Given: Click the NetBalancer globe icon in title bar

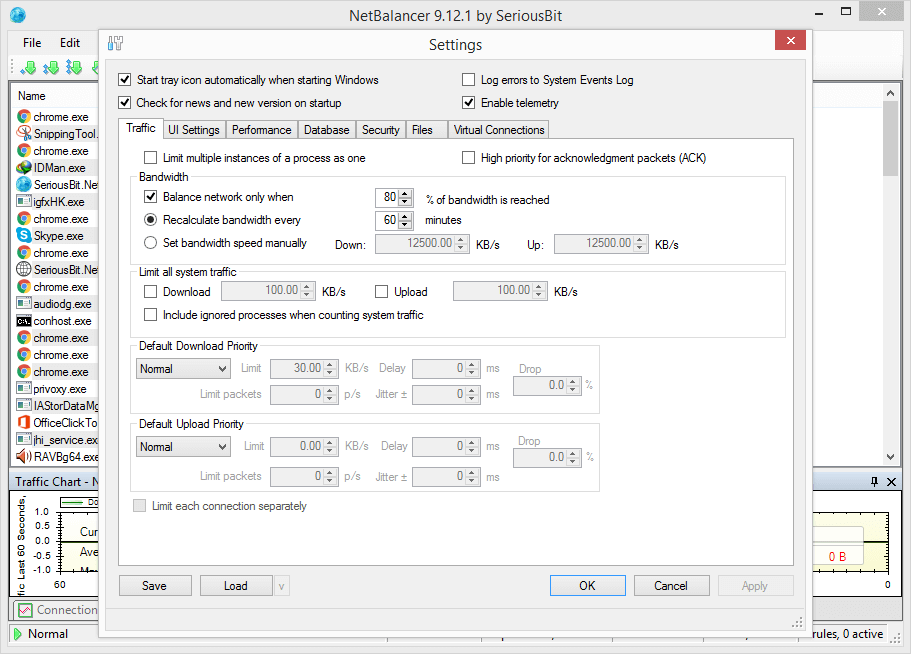Looking at the screenshot, I should point(17,15).
